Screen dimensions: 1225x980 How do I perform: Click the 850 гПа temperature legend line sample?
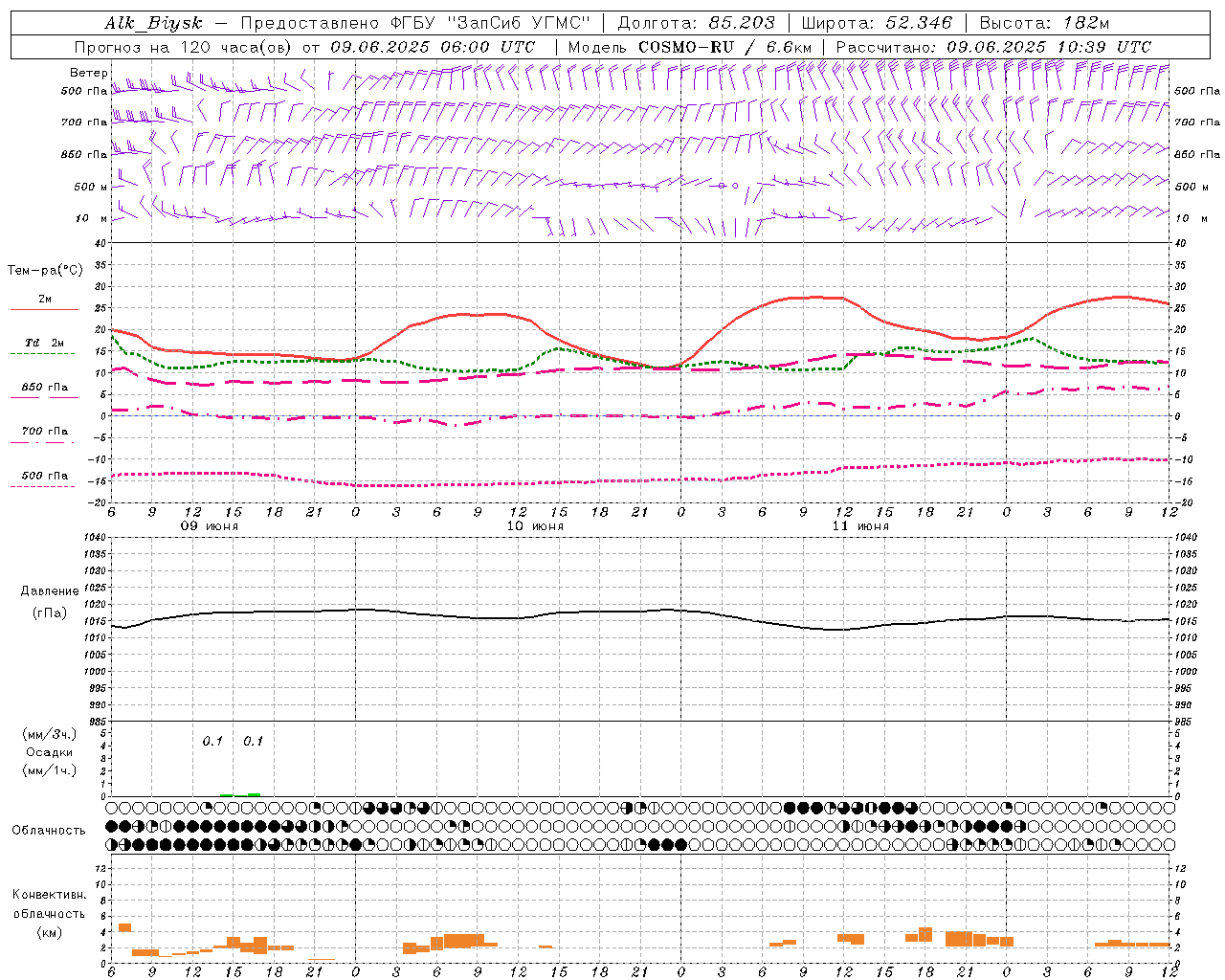click(44, 398)
